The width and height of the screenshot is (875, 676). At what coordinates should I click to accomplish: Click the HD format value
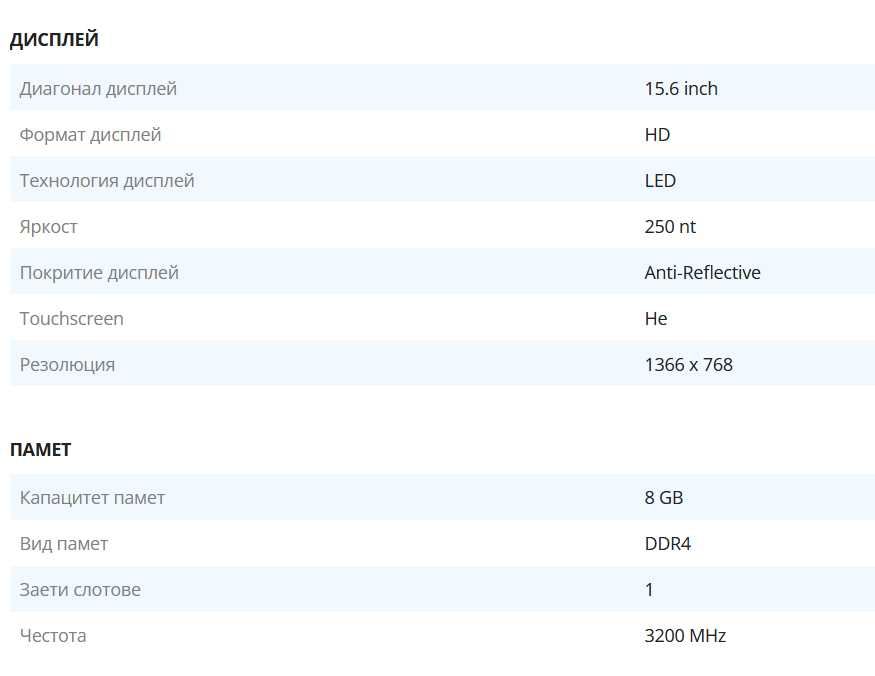(657, 135)
